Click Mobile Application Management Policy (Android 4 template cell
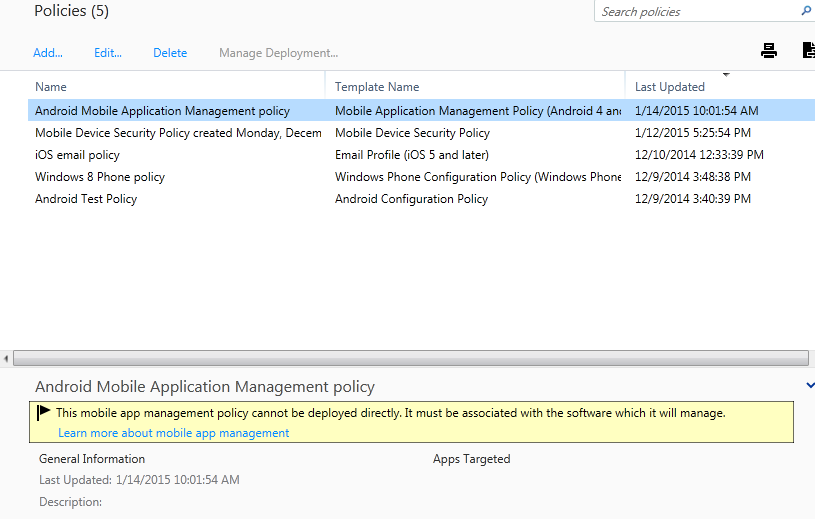This screenshot has height=519, width=815. click(x=478, y=111)
